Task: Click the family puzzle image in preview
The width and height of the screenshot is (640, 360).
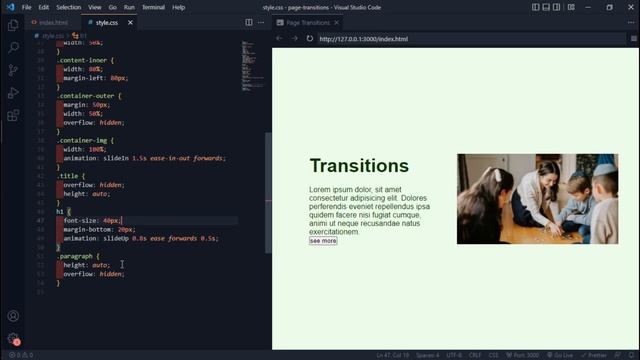Action: 538,199
